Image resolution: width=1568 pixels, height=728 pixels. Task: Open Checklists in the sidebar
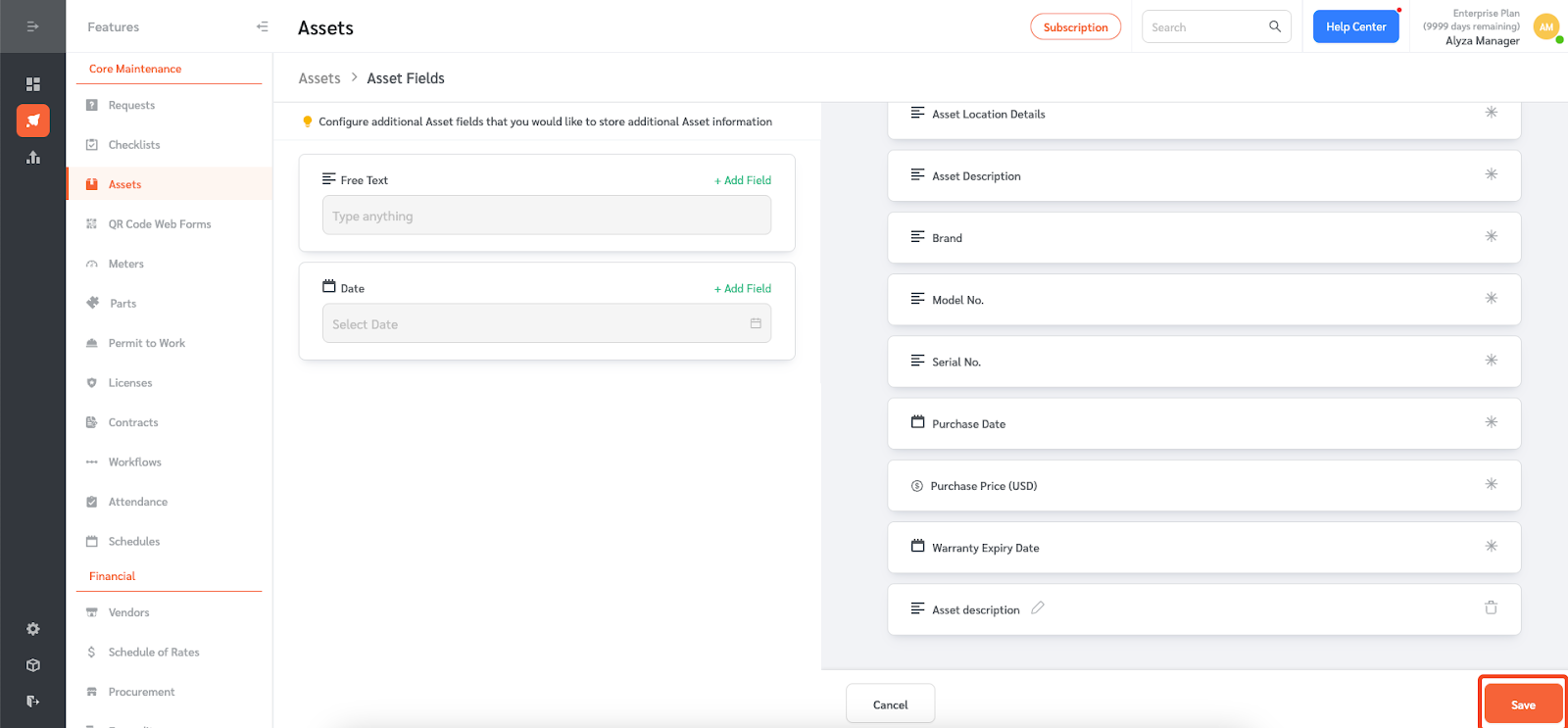pos(134,145)
